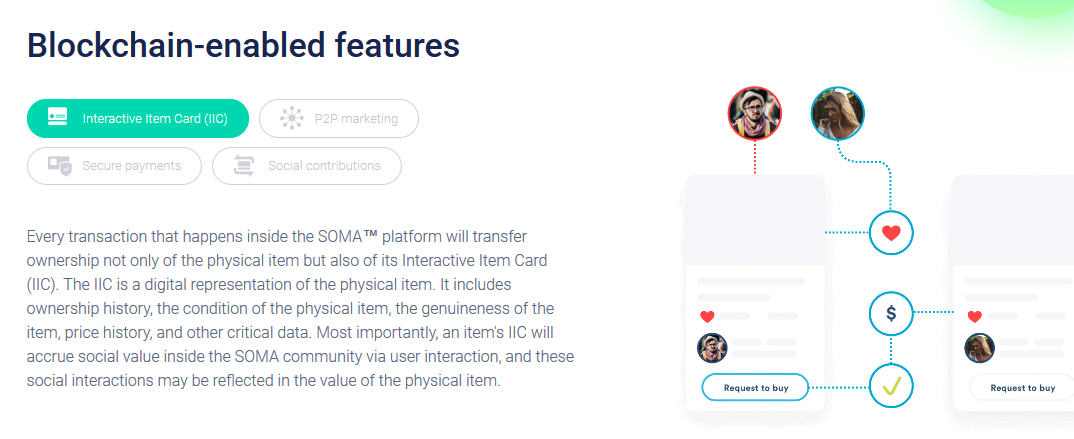Switch to the P2P marketing tab

pos(338,118)
